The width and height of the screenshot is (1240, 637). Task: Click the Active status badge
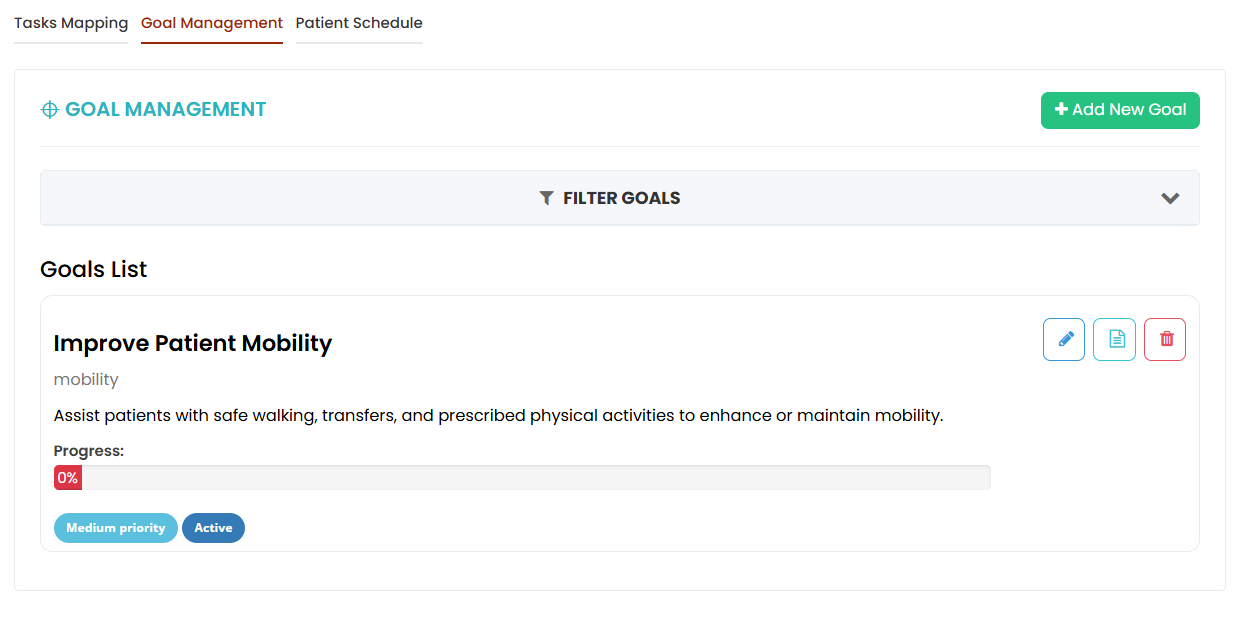pyautogui.click(x=213, y=528)
